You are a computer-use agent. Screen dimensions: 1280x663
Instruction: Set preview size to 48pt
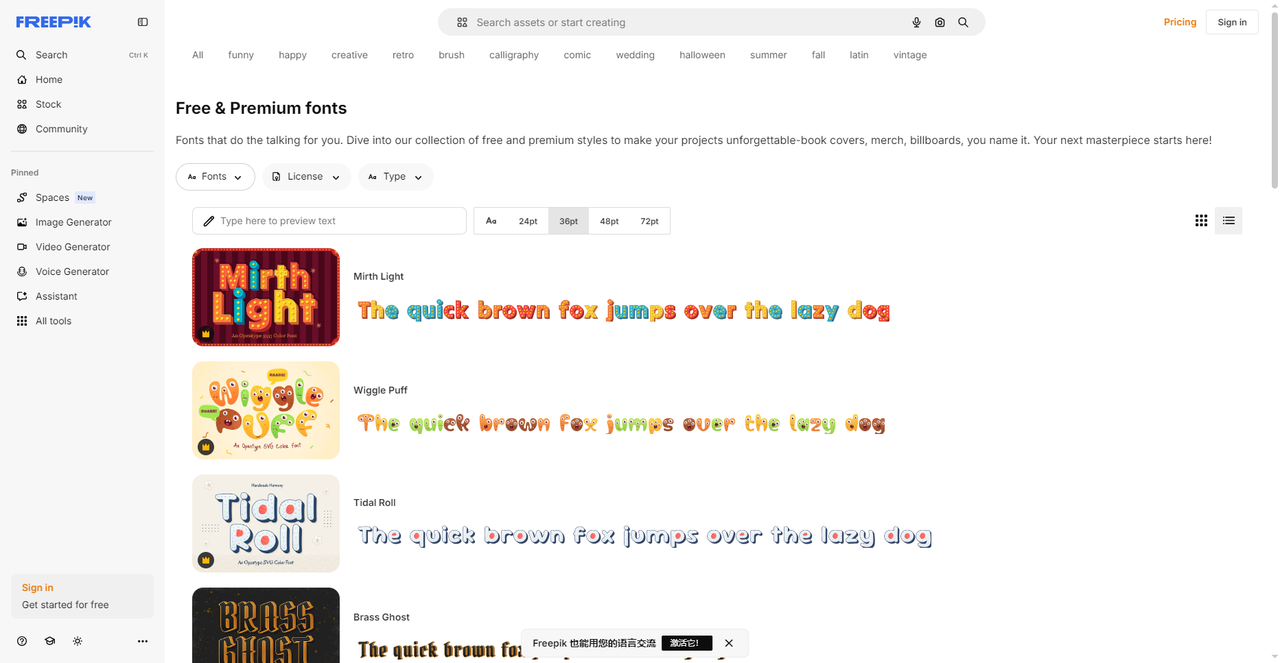coord(609,221)
